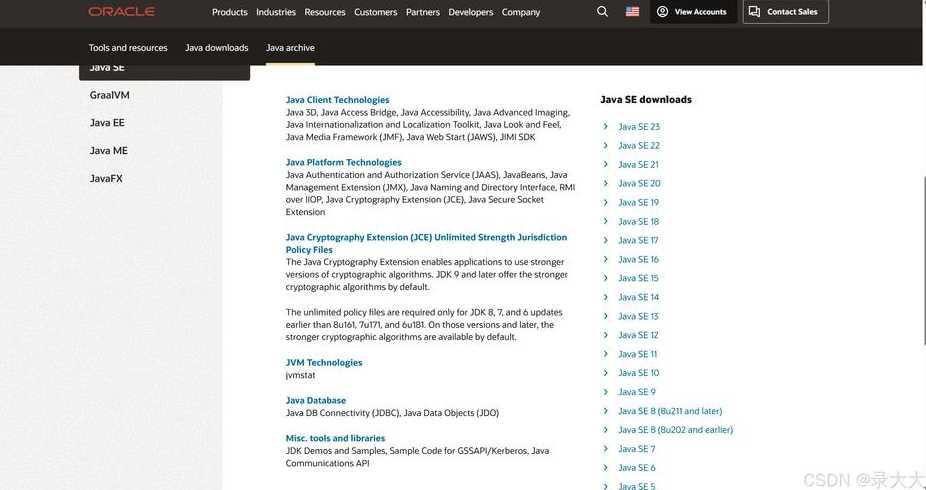Open the Java SE 13 download link

(x=638, y=316)
